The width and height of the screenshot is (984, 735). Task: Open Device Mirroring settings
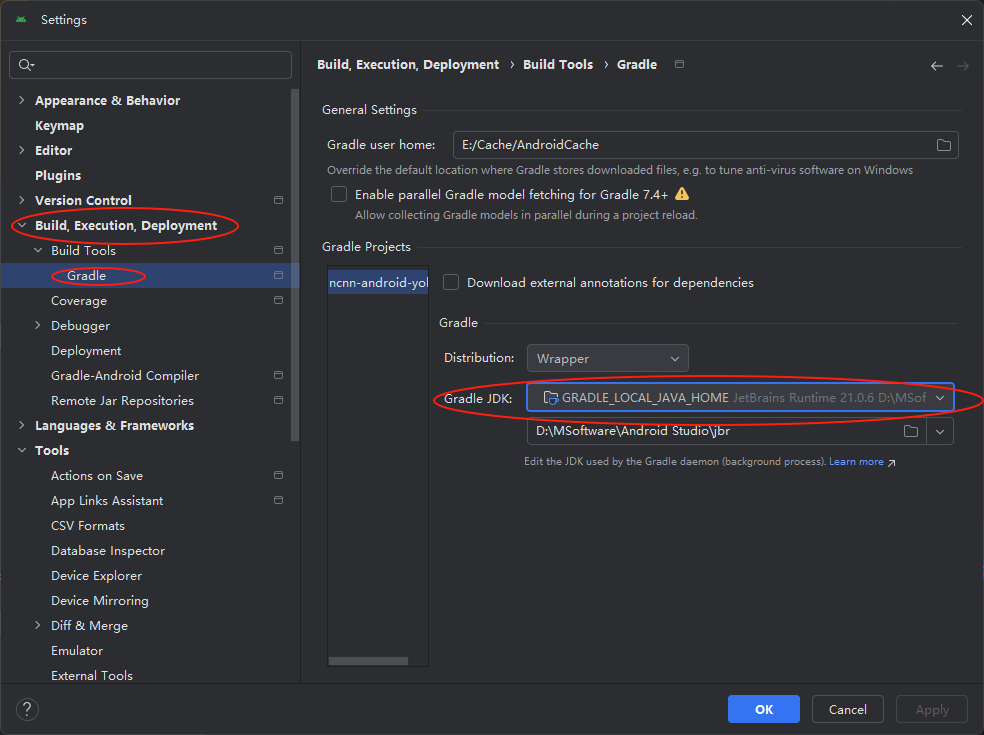pyautogui.click(x=100, y=601)
